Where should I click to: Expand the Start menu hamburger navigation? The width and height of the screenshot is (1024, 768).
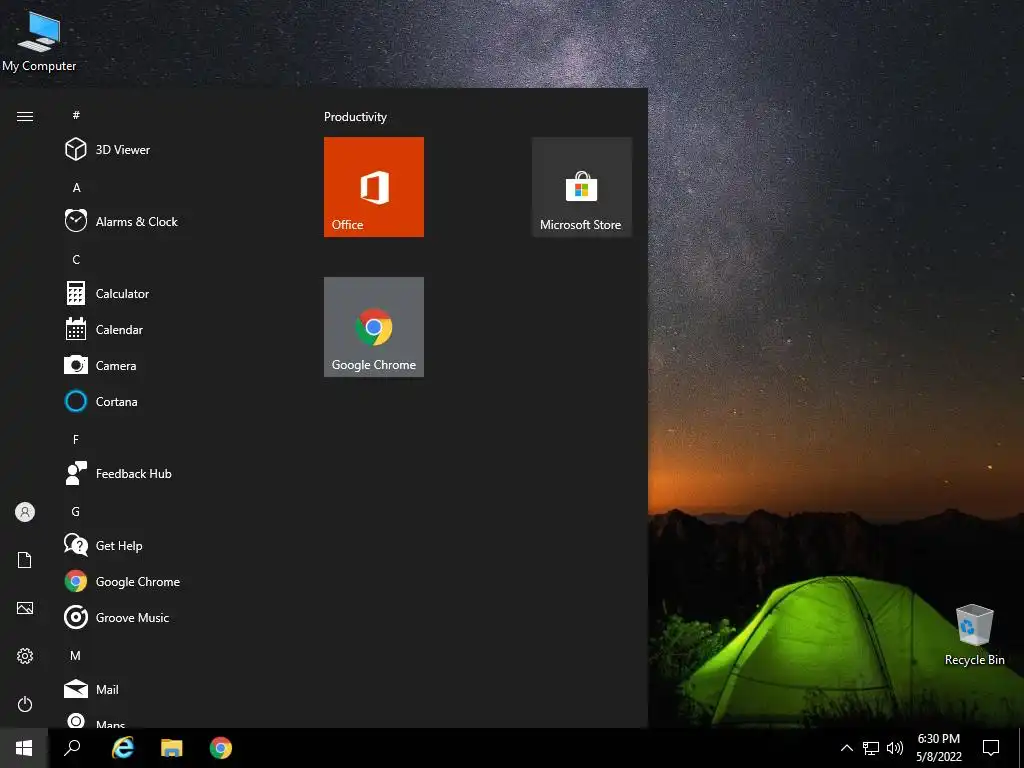(25, 116)
